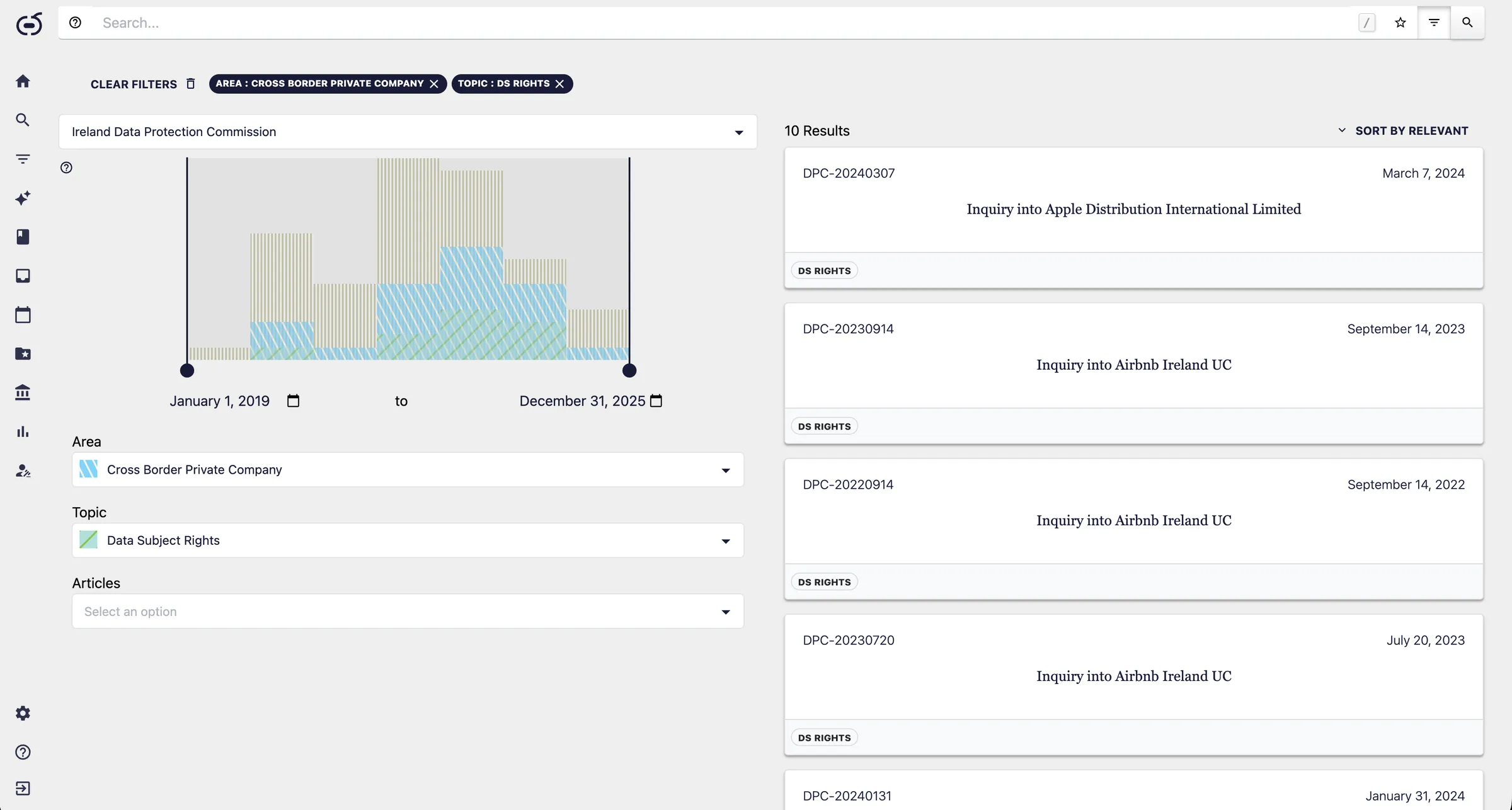1512x810 pixels.
Task: Open the Topic dropdown
Action: pyautogui.click(x=408, y=540)
